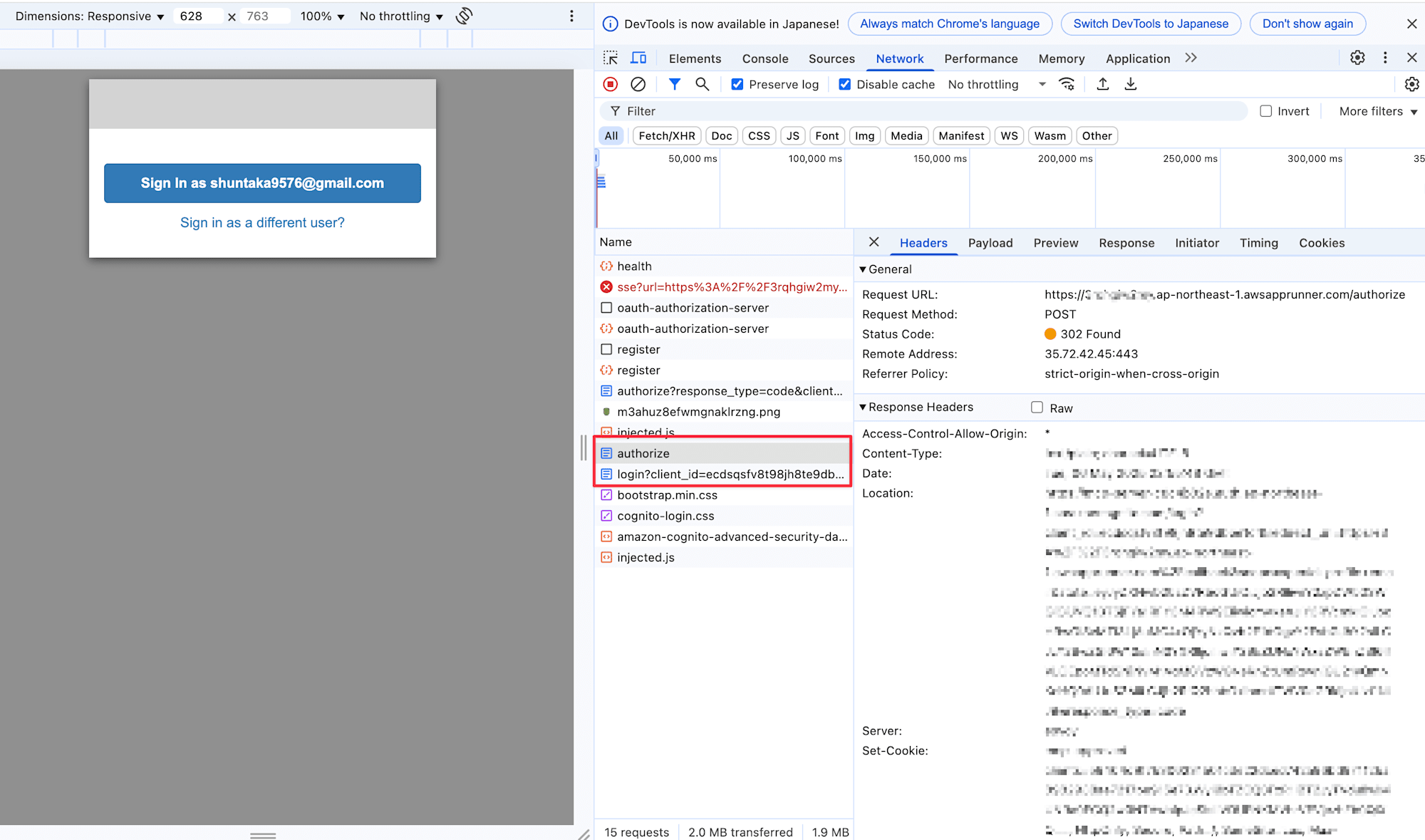Open the Timing tab
The image size is (1425, 840).
(x=1259, y=243)
